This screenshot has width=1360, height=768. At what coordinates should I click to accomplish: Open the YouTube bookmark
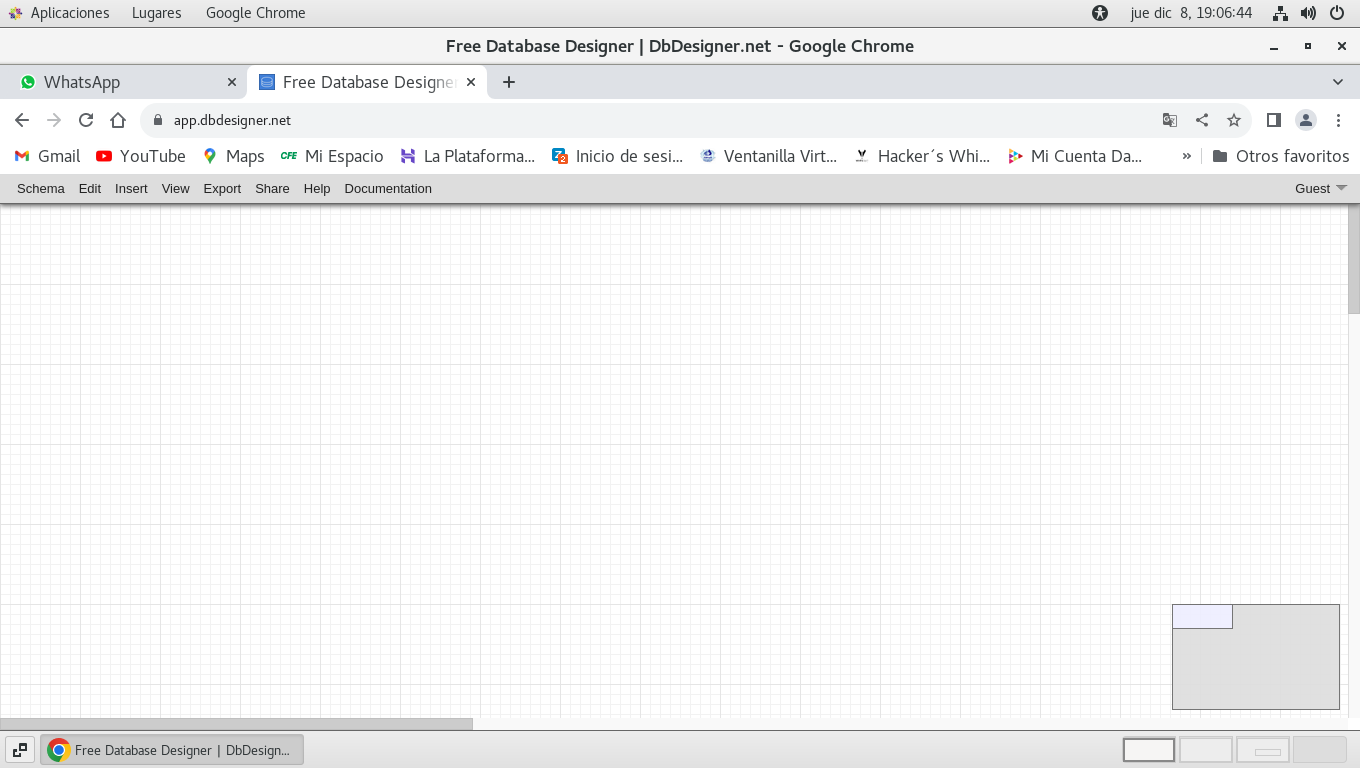point(141,156)
